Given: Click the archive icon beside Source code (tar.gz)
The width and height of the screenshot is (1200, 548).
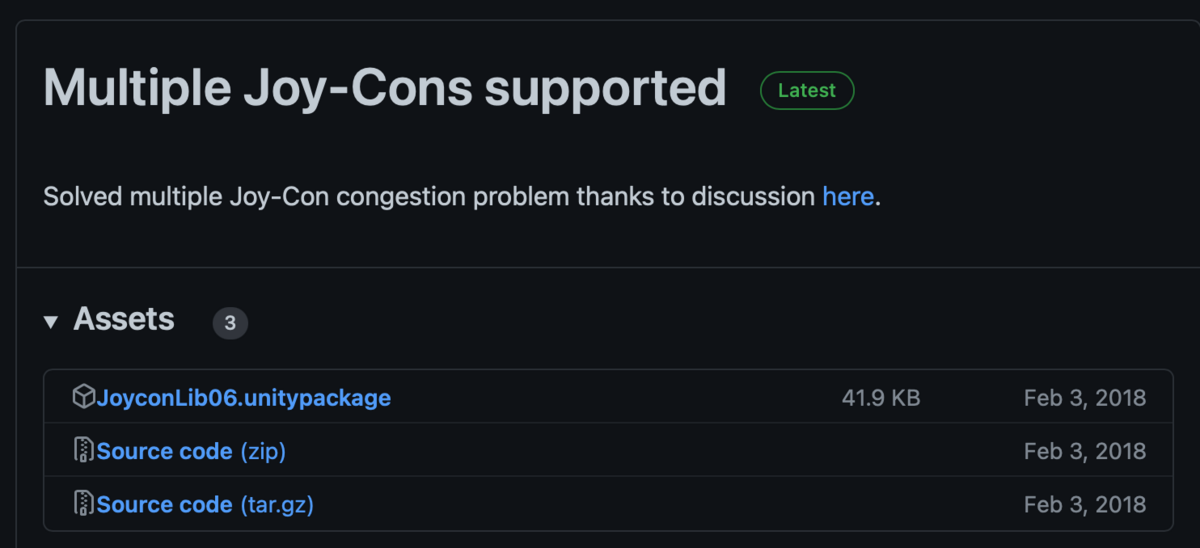Looking at the screenshot, I should point(83,504).
